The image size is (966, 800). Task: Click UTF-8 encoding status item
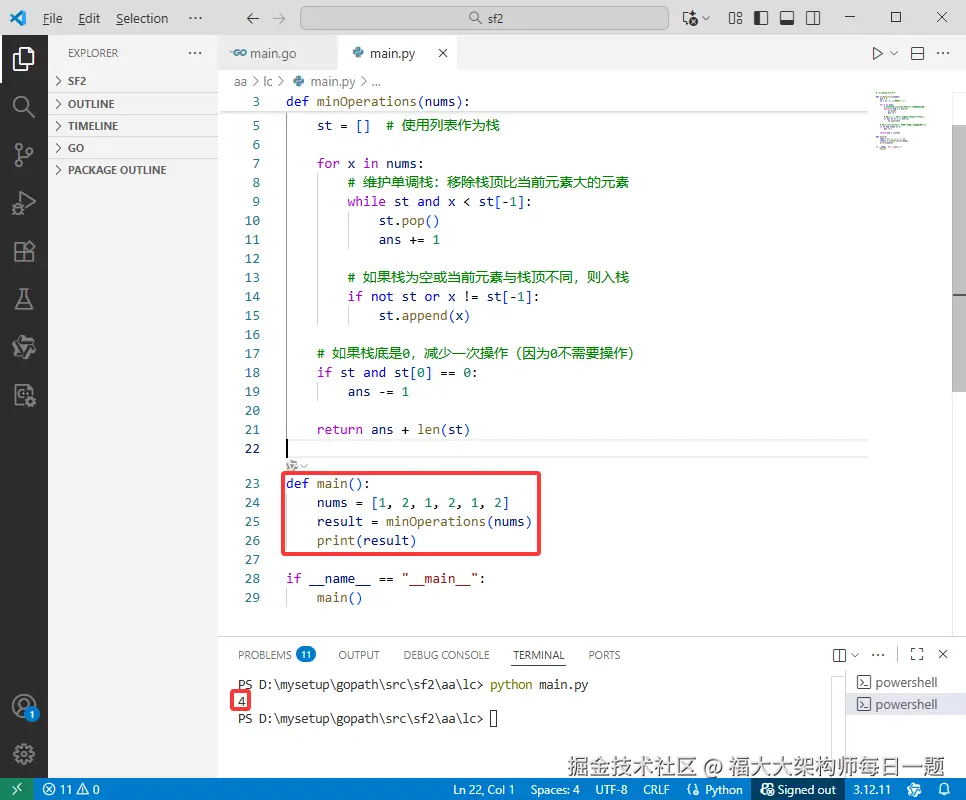pyautogui.click(x=611, y=789)
